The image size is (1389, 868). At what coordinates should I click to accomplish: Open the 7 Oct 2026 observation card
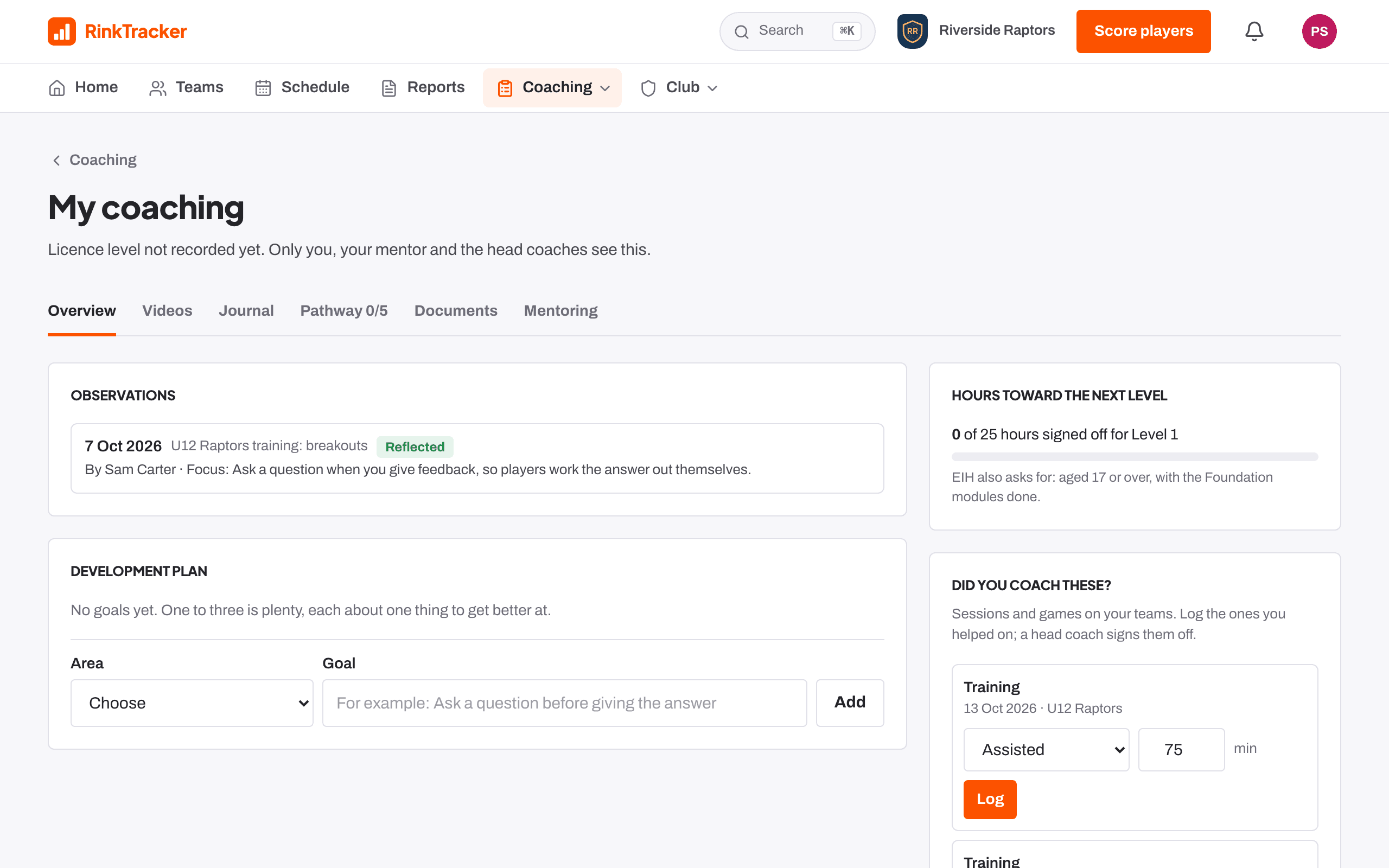[x=477, y=458]
